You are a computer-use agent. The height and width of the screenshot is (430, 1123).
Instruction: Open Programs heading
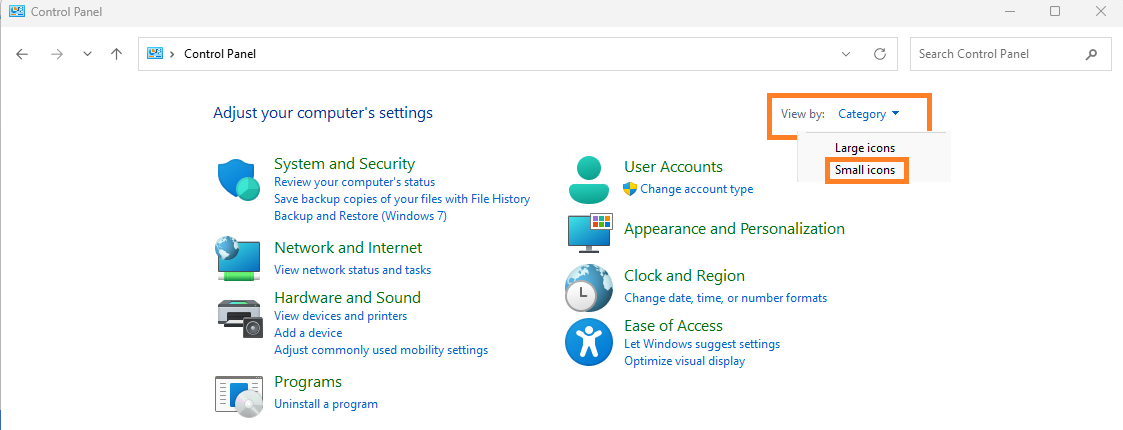click(x=308, y=381)
